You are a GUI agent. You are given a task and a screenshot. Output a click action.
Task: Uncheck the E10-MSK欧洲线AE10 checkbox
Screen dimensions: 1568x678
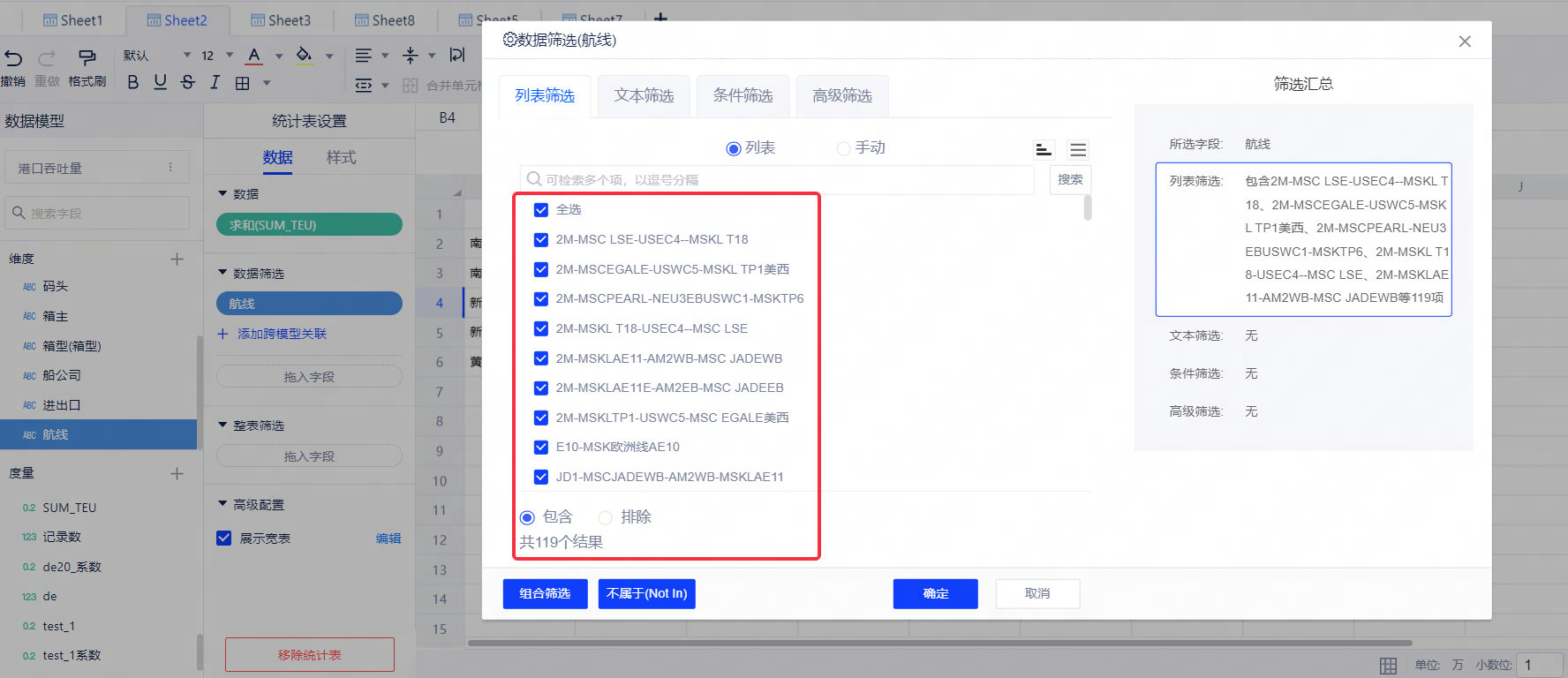coord(541,448)
